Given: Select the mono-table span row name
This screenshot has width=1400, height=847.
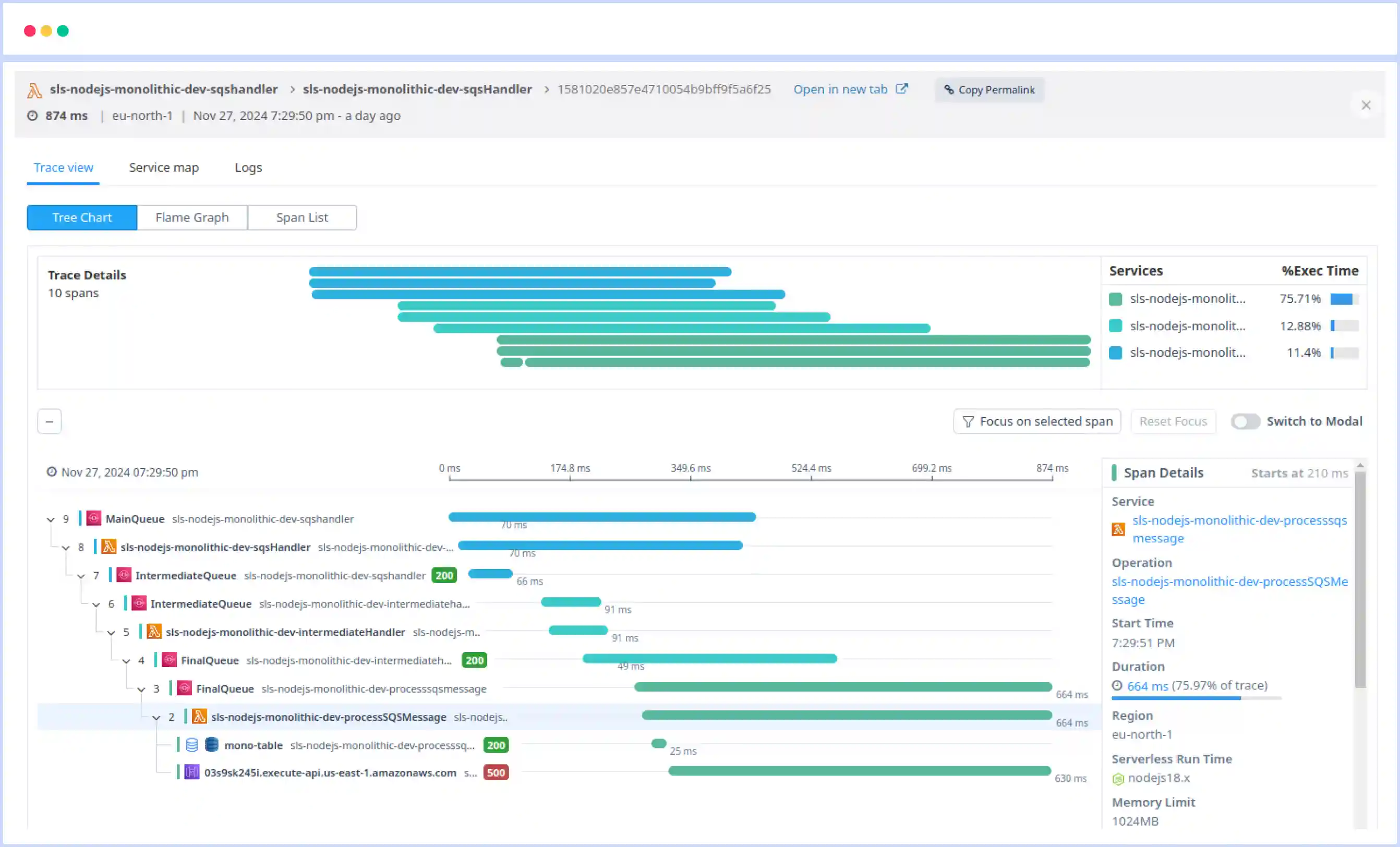Looking at the screenshot, I should [x=254, y=745].
